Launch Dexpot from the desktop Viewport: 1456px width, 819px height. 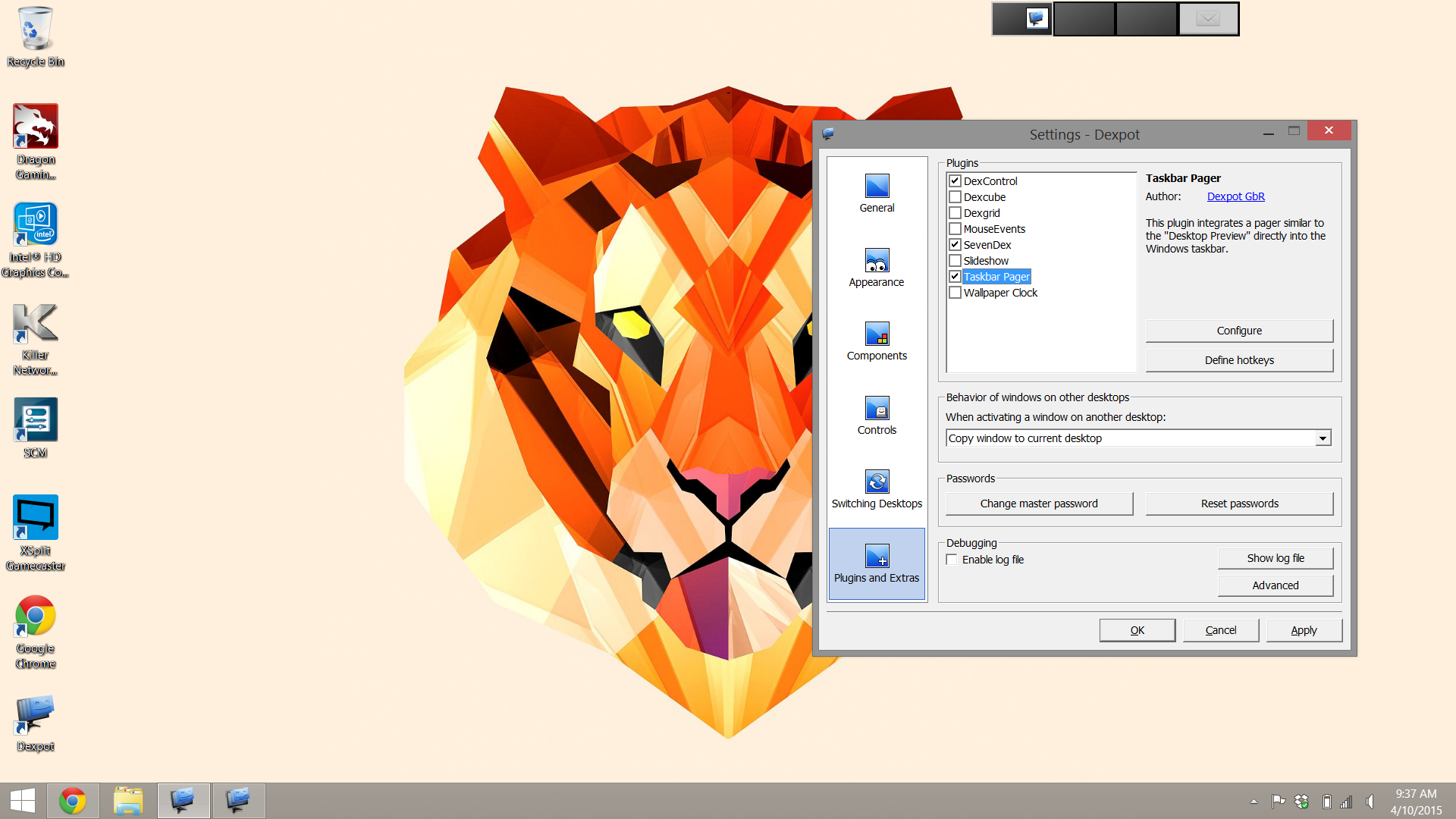click(35, 713)
